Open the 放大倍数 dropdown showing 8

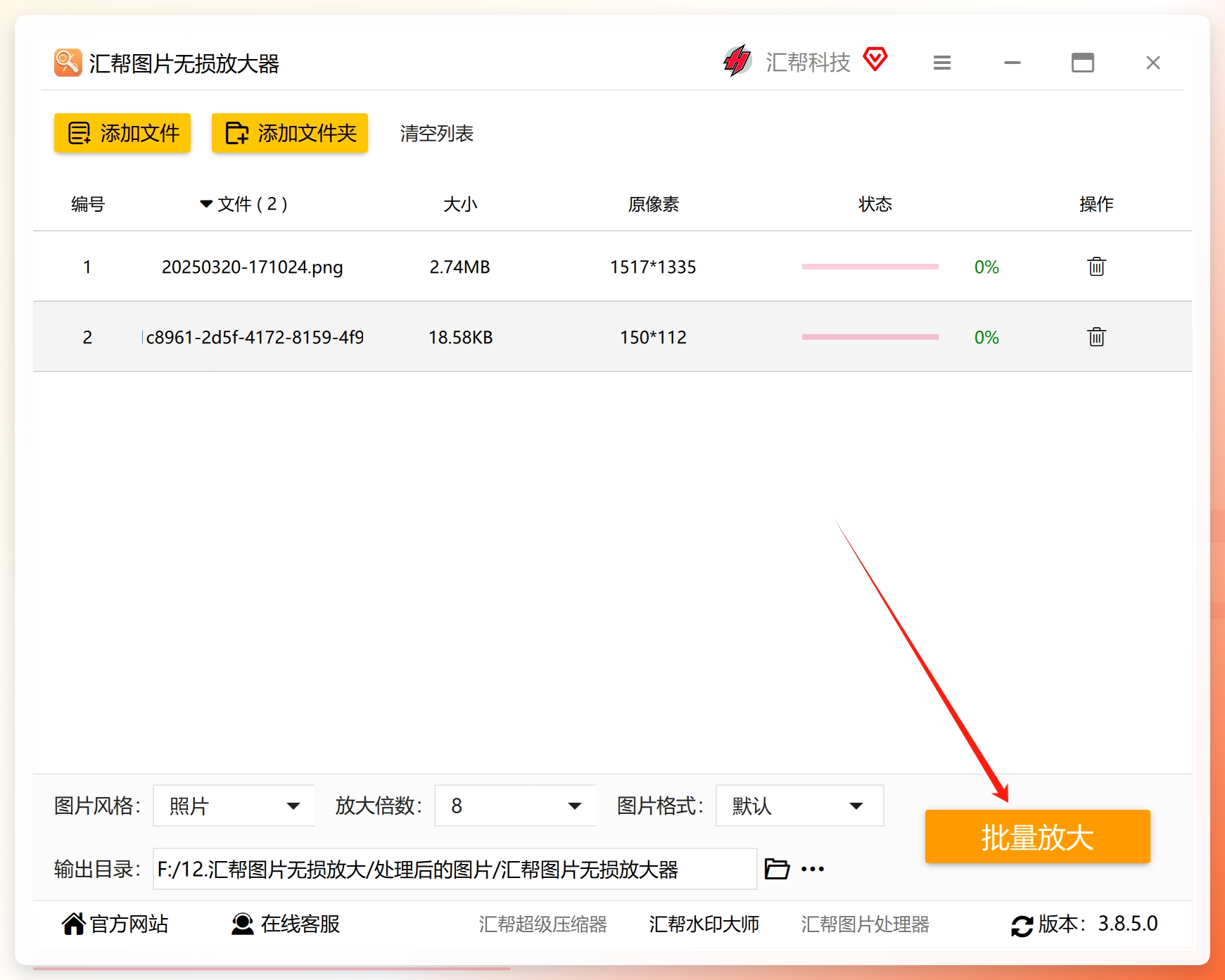[515, 806]
